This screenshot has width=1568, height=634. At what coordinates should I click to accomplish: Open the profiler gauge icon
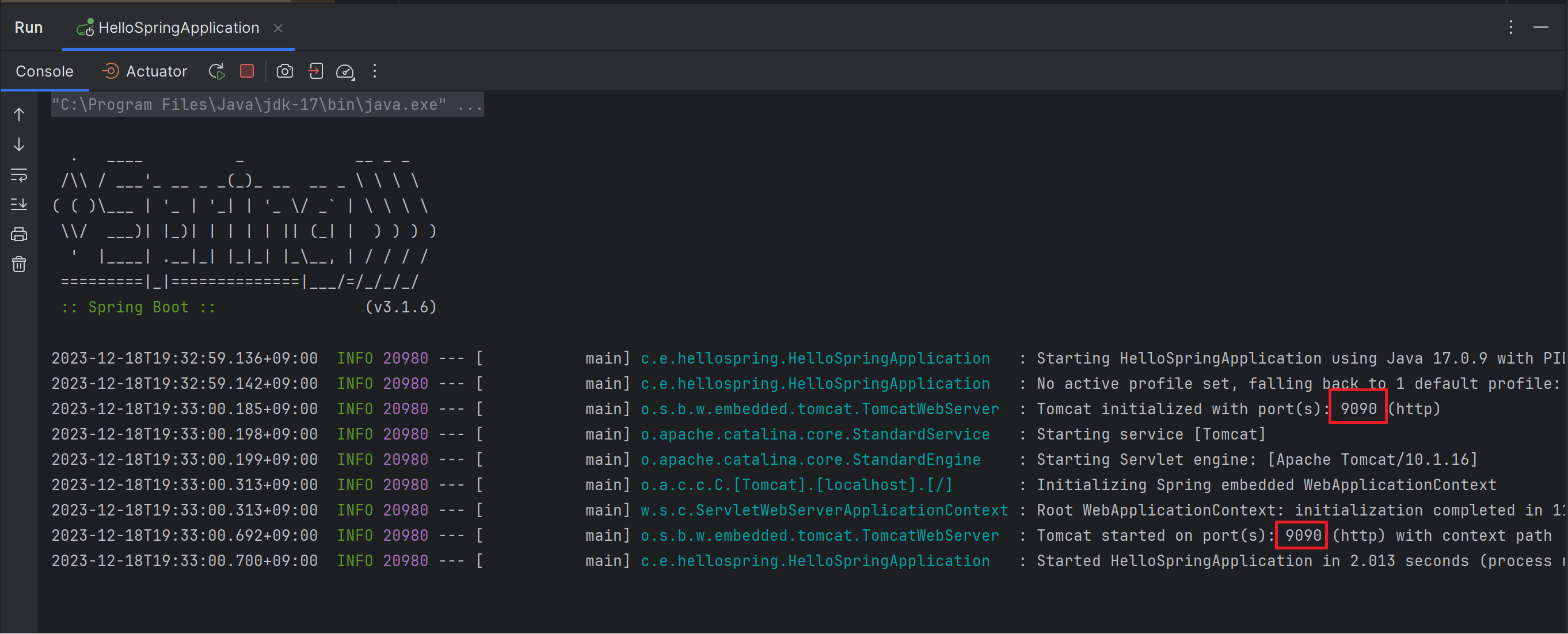(345, 71)
